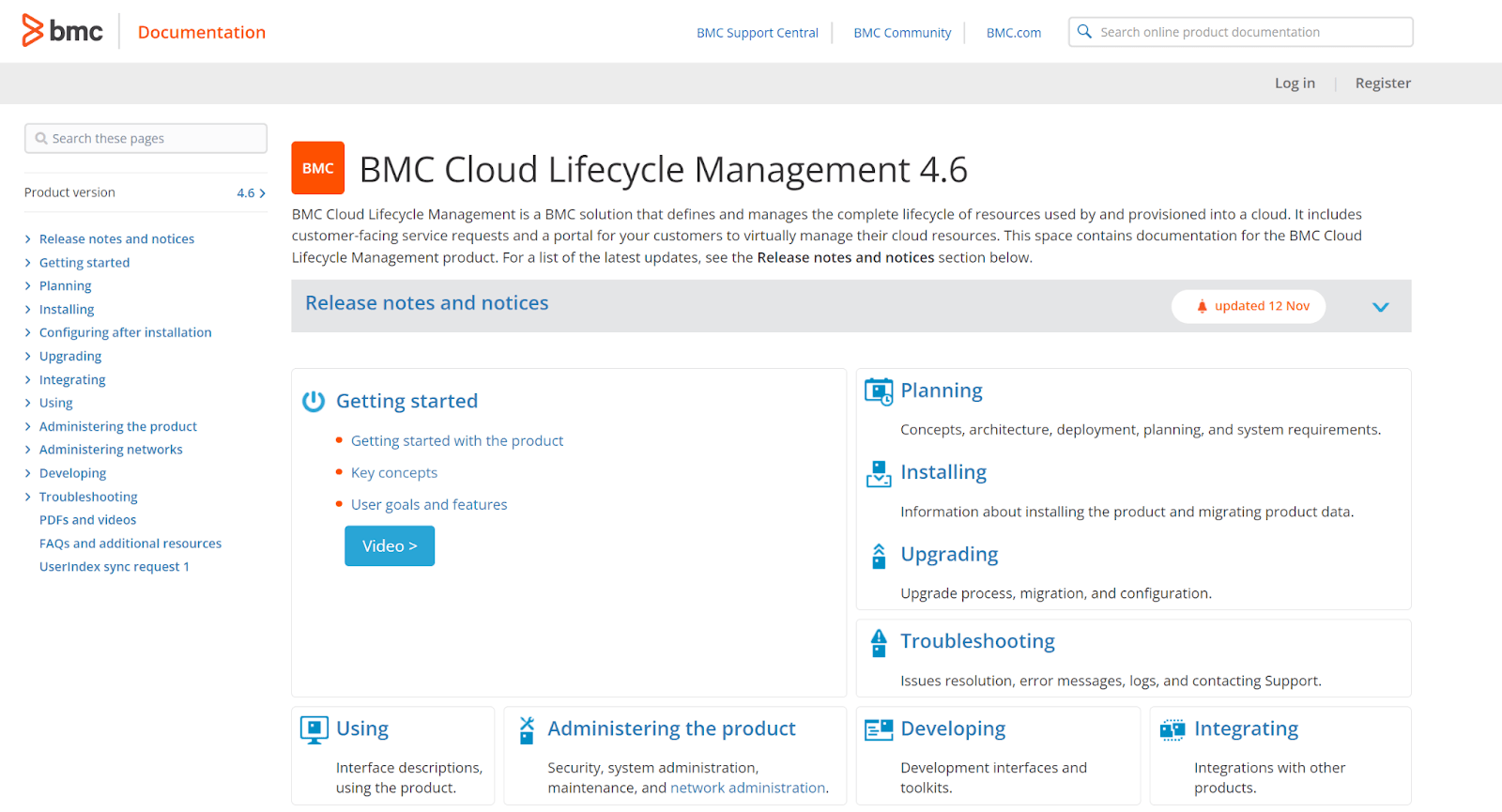Expand the Troubleshooting sidebar arrow
This screenshot has width=1502, height=812.
[x=28, y=497]
